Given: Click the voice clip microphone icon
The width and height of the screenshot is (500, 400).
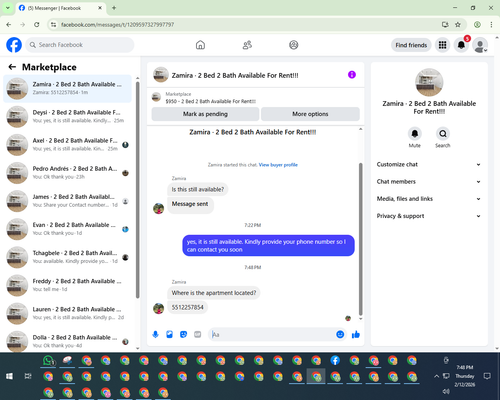Looking at the screenshot, I should pos(155,334).
